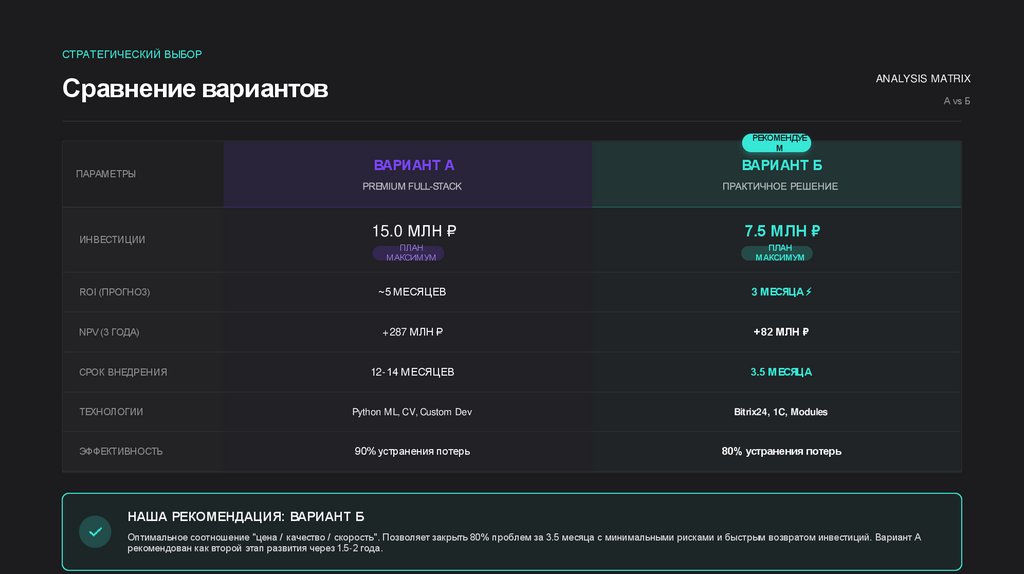The height and width of the screenshot is (574, 1024).
Task: Click the lightning bolt beside 3 МЕСЯЦА
Action: 808,291
